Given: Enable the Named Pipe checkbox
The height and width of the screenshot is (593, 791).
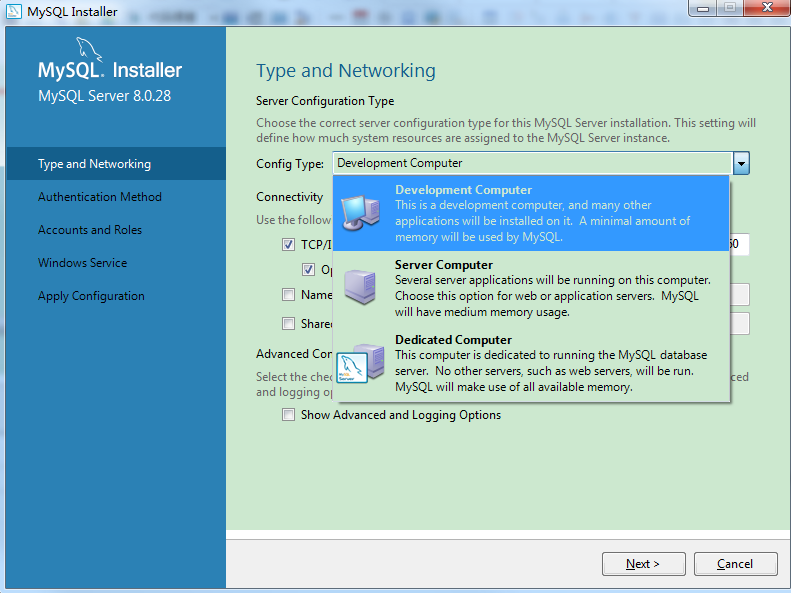Looking at the screenshot, I should click(288, 294).
